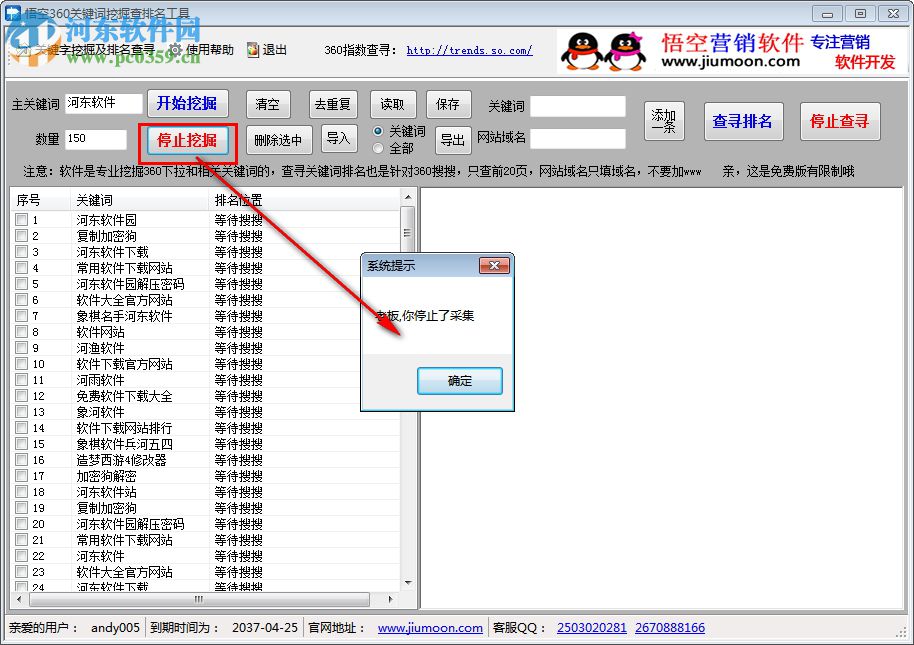Screen dimensions: 914x645
Task: Select keyword 河雨软件 in row 11
Action: coord(100,380)
